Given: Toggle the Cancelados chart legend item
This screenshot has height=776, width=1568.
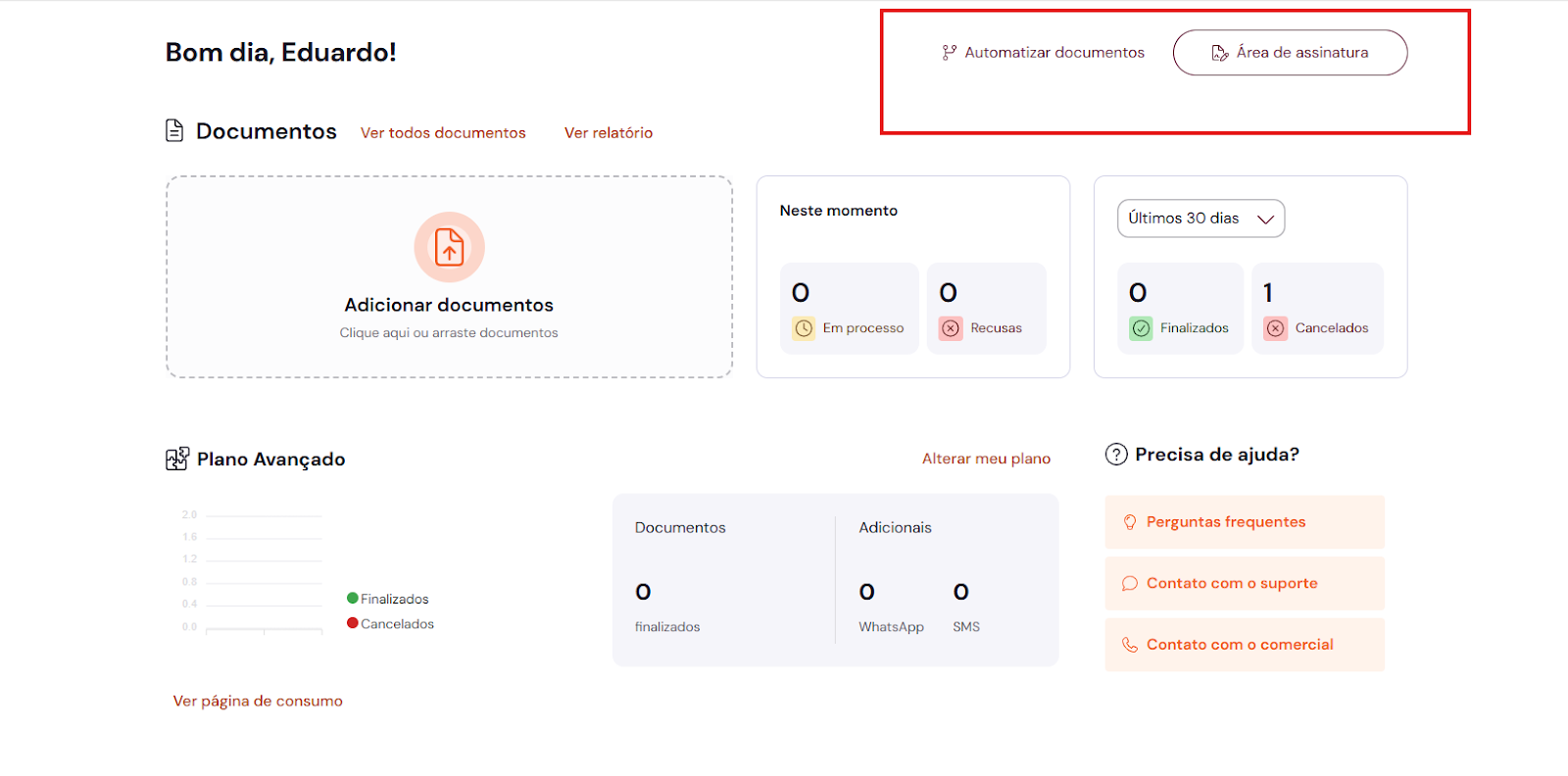Looking at the screenshot, I should pos(390,624).
